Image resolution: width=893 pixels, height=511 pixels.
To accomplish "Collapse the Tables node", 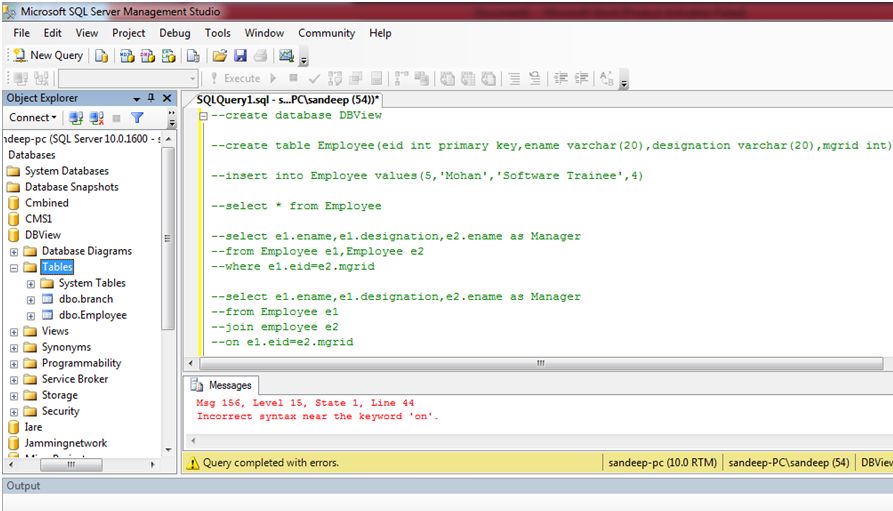I will [14, 267].
